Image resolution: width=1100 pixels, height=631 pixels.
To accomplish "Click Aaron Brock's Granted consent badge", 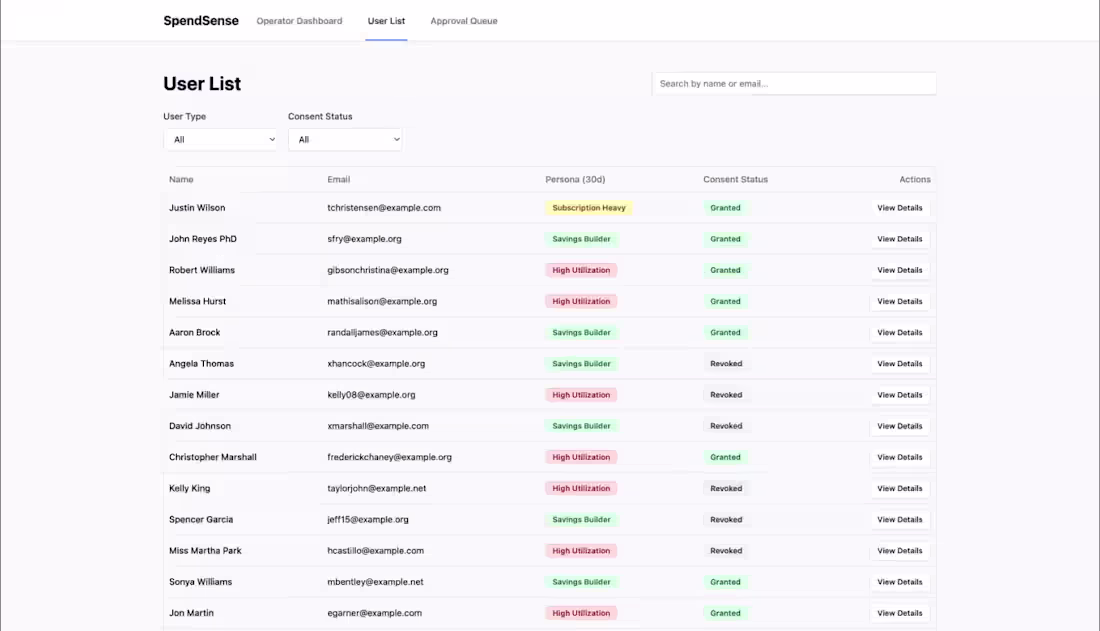I will pos(726,333).
